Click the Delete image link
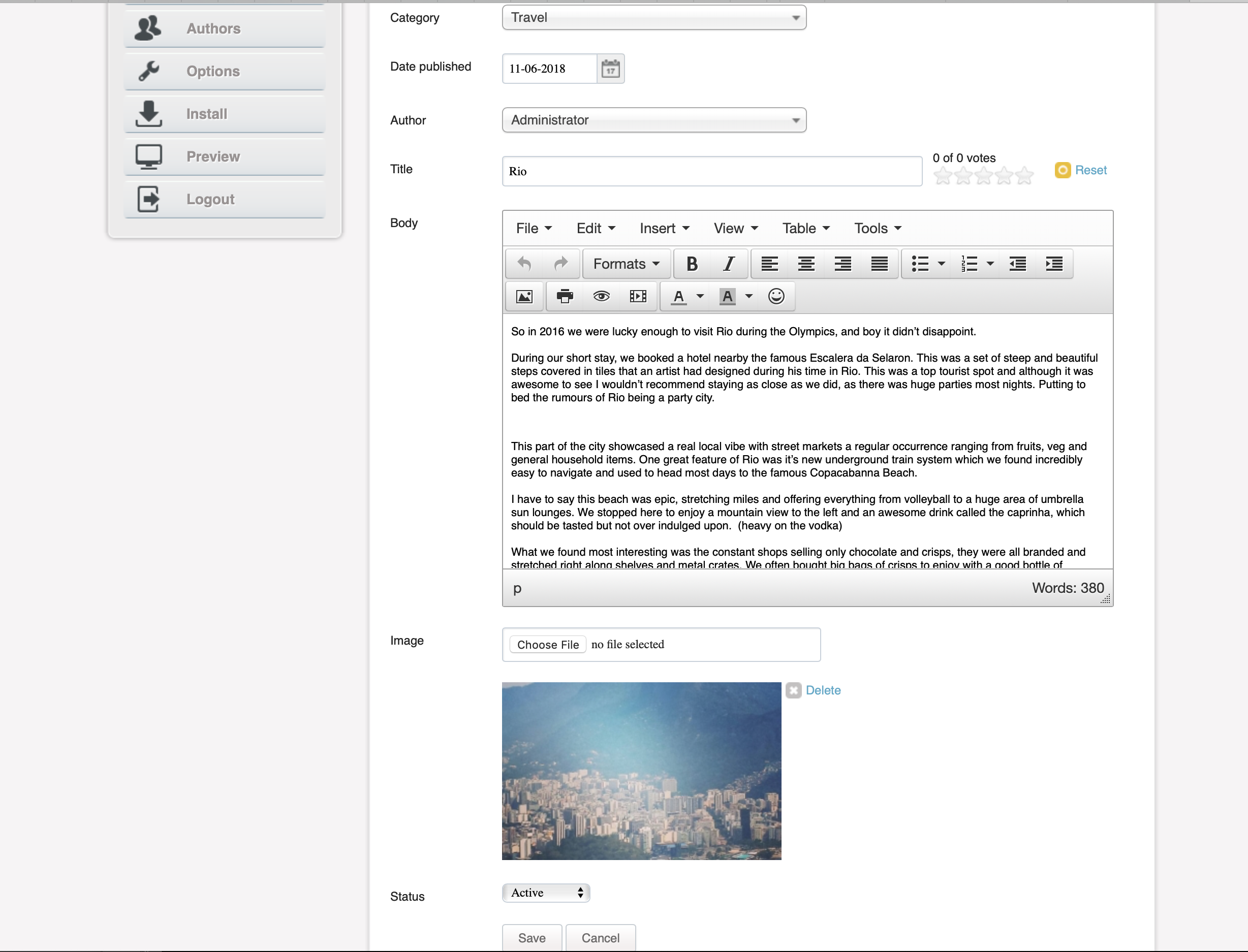The width and height of the screenshot is (1248, 952). click(822, 690)
